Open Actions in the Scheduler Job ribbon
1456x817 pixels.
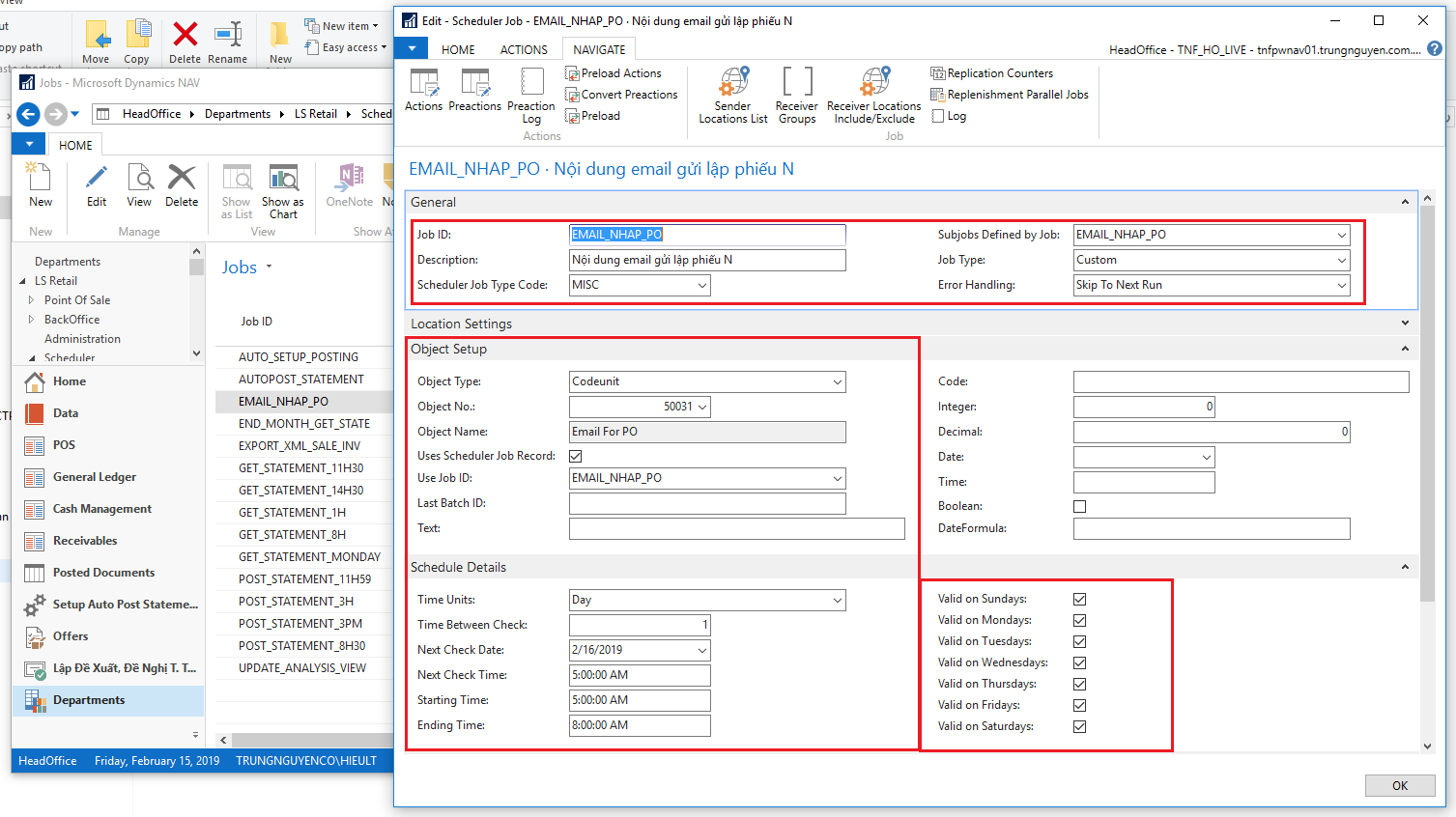423,90
